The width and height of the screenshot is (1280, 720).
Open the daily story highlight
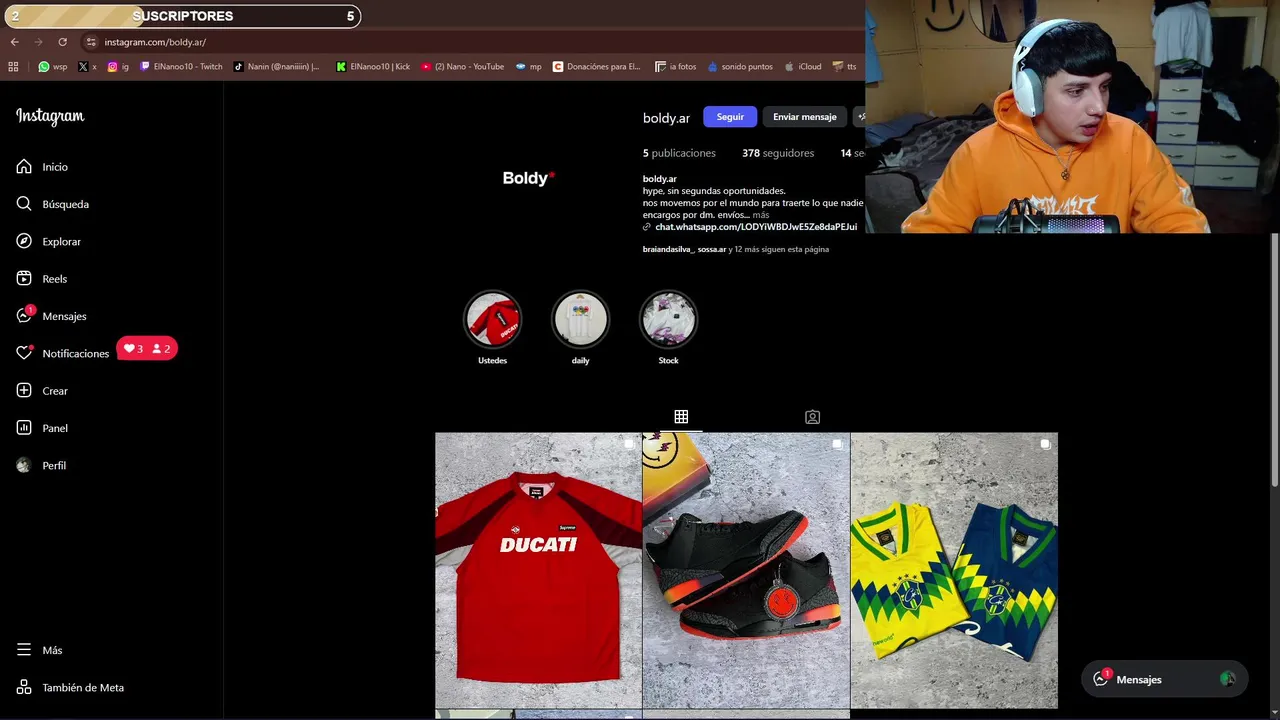[x=580, y=319]
